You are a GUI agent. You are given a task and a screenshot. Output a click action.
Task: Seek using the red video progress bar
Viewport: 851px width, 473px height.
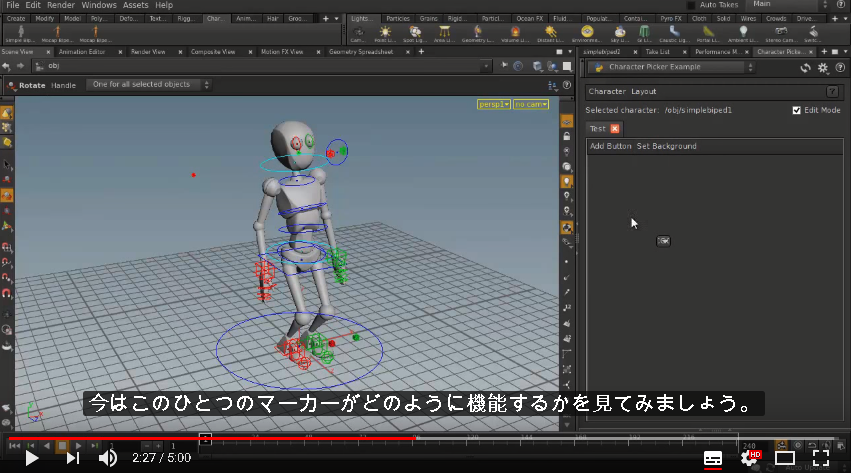click(x=212, y=438)
